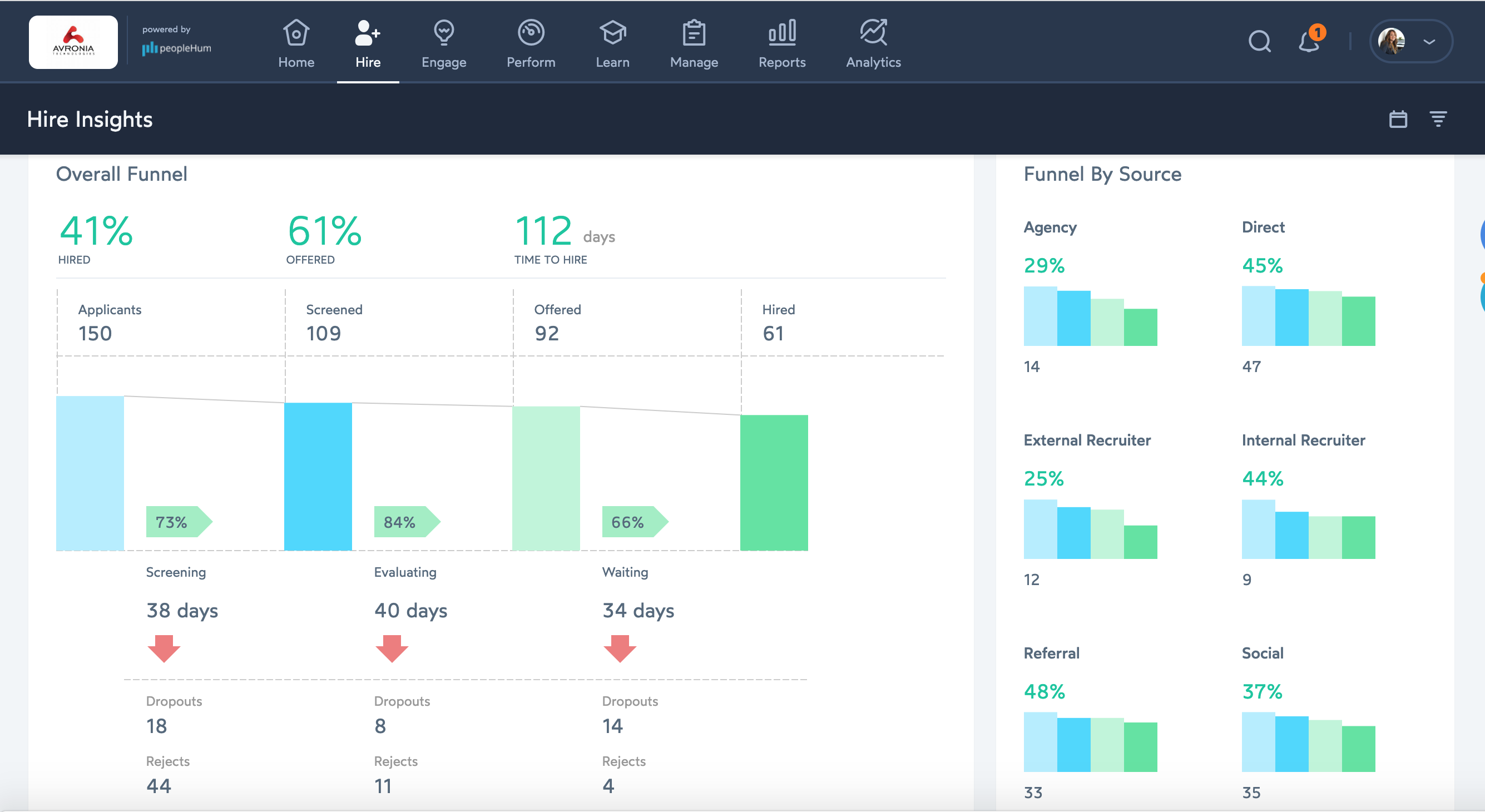Open notifications bell with badge
Screen dimensions: 1485x812
tap(1309, 42)
